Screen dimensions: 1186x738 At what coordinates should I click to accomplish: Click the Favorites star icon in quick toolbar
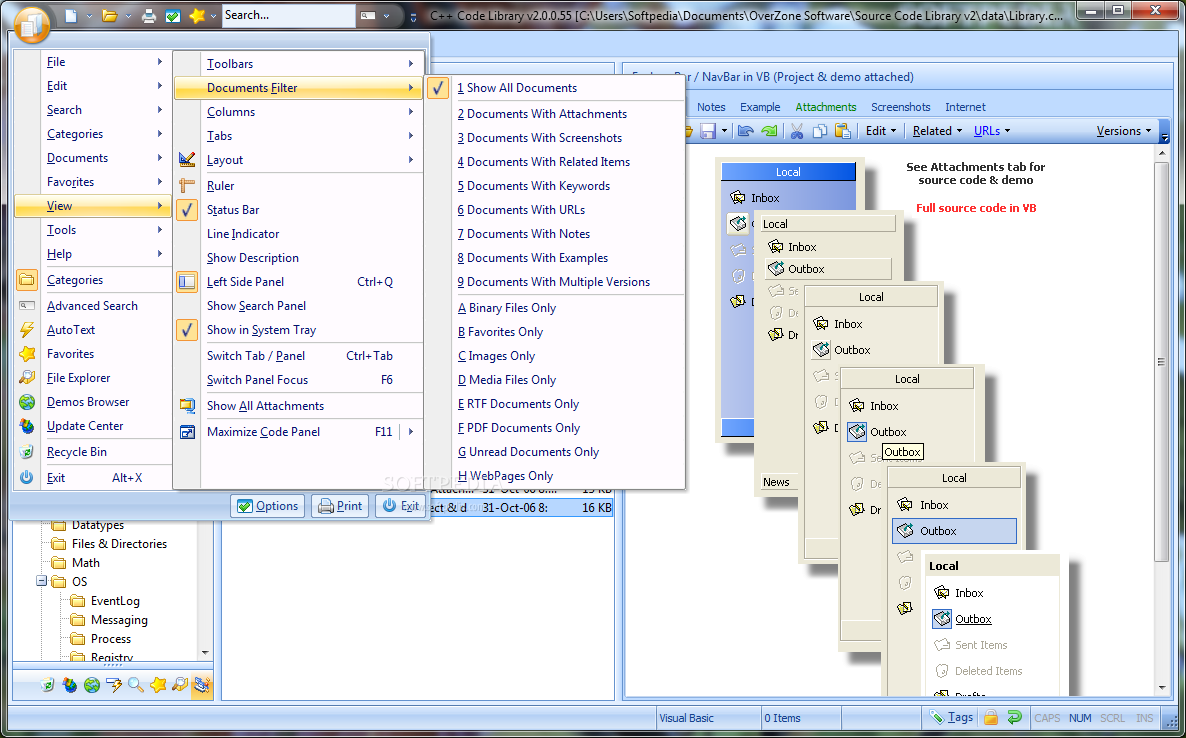(x=197, y=15)
